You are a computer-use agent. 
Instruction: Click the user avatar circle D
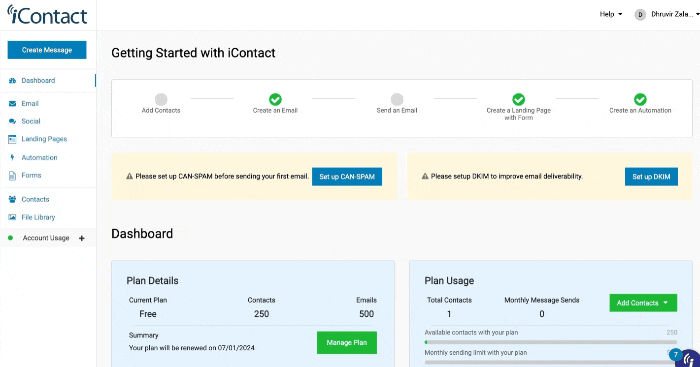click(x=640, y=15)
